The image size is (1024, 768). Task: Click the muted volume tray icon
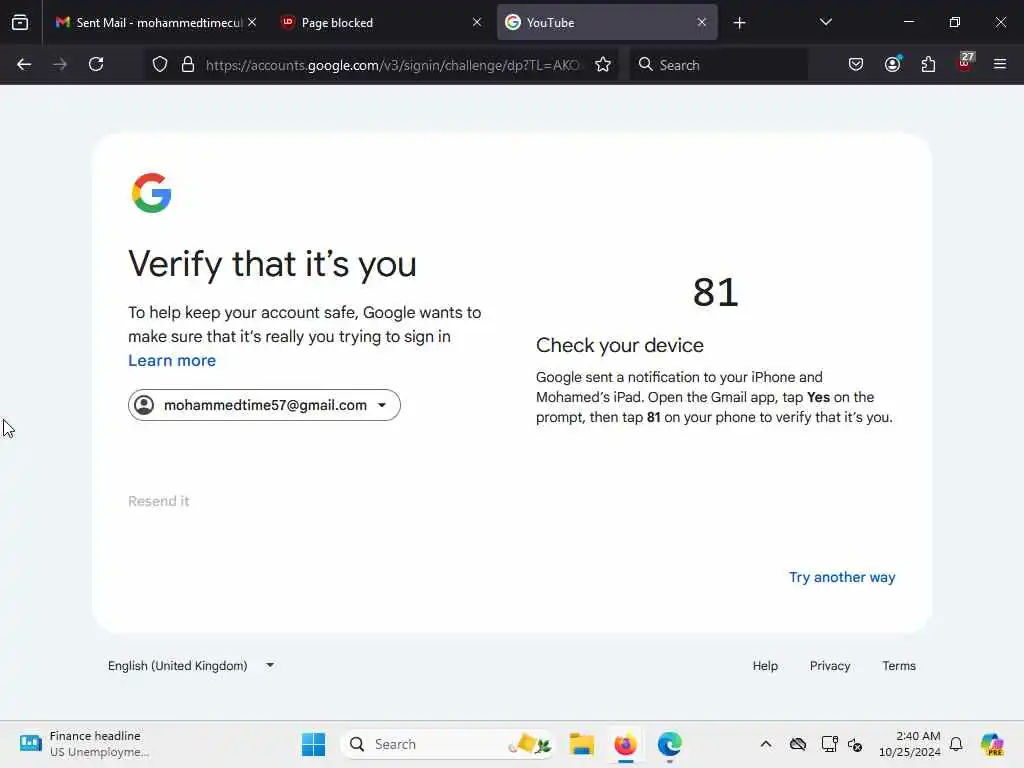[x=855, y=744]
